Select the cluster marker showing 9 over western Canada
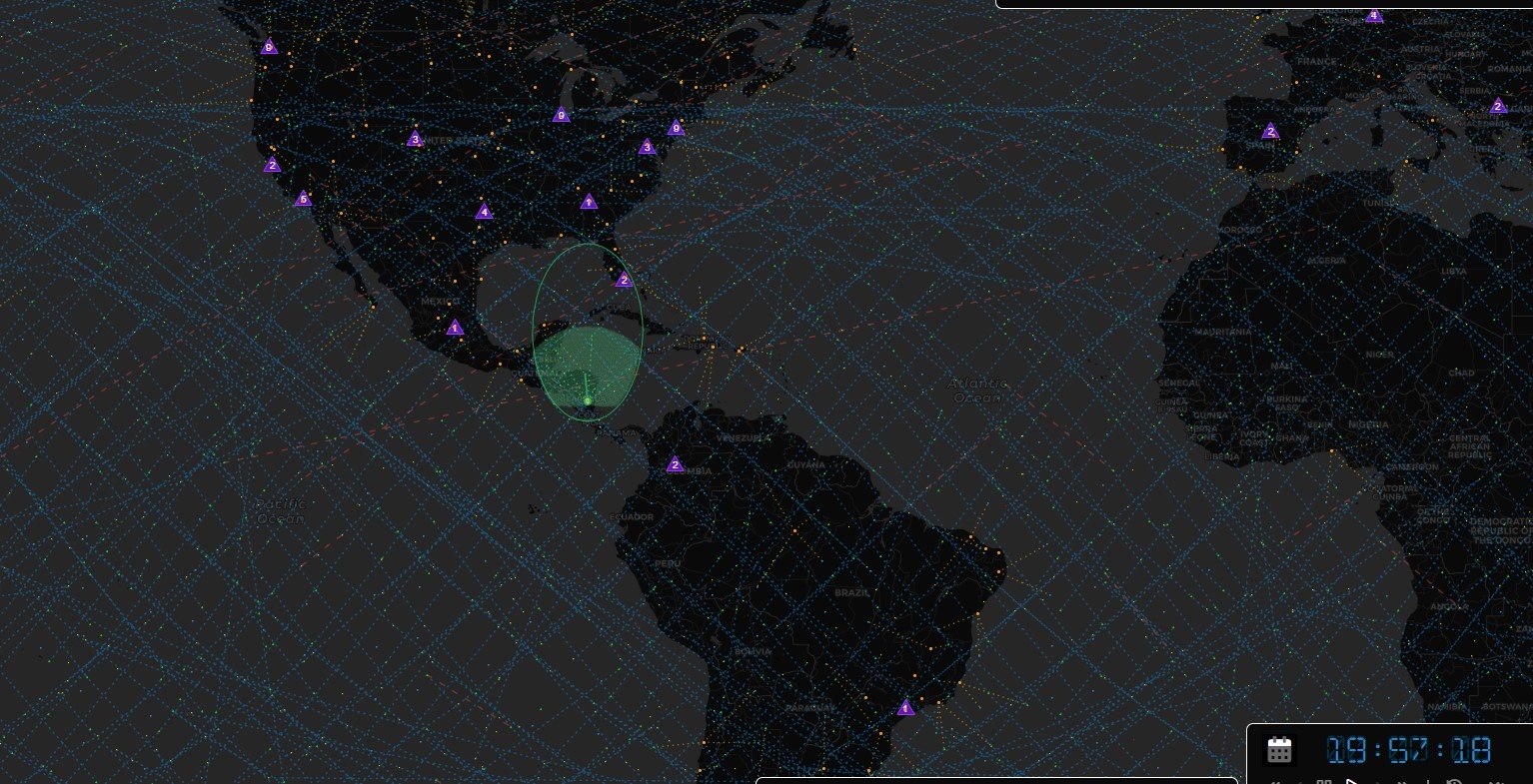The image size is (1533, 784). [x=269, y=46]
